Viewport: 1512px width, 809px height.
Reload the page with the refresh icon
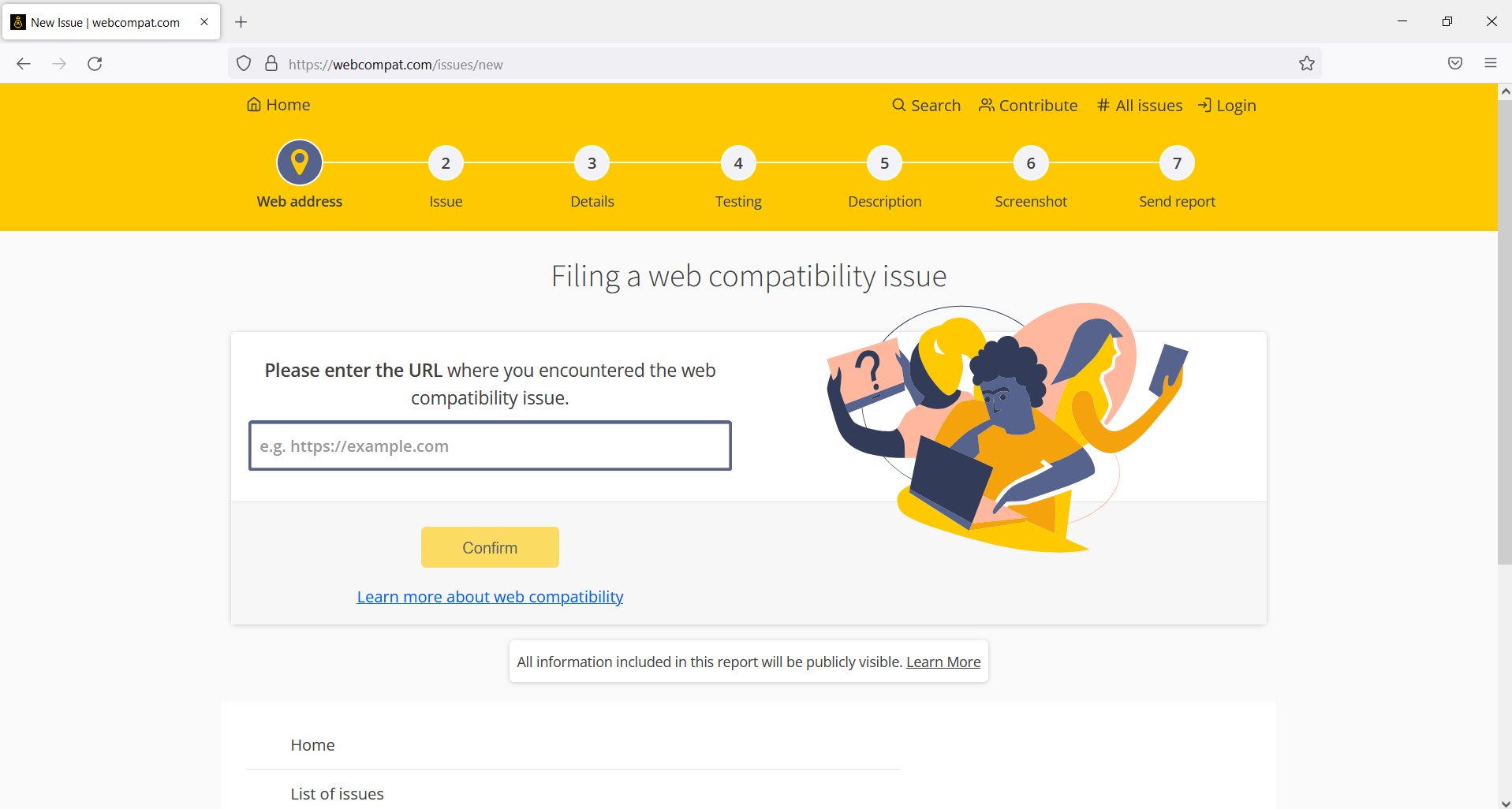coord(95,64)
